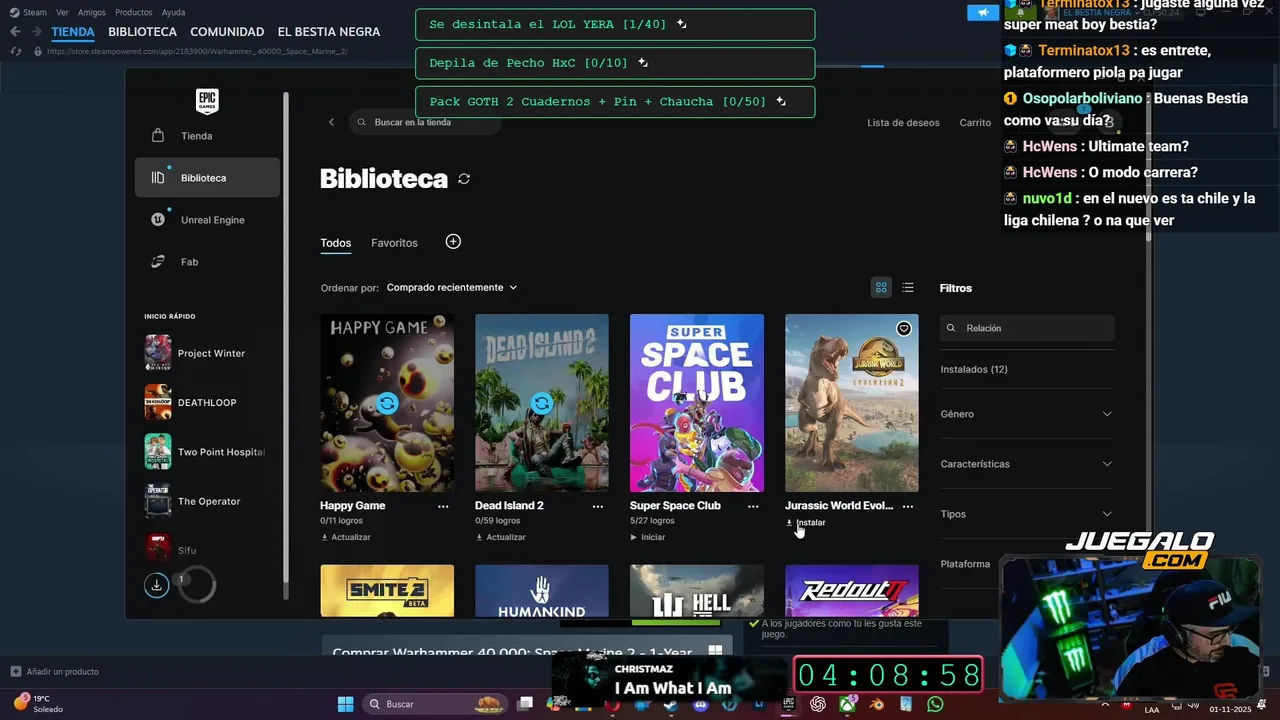This screenshot has height=720, width=1280.
Task: Open the three-dot menu for Jurassic World Evolution
Action: pos(908,507)
